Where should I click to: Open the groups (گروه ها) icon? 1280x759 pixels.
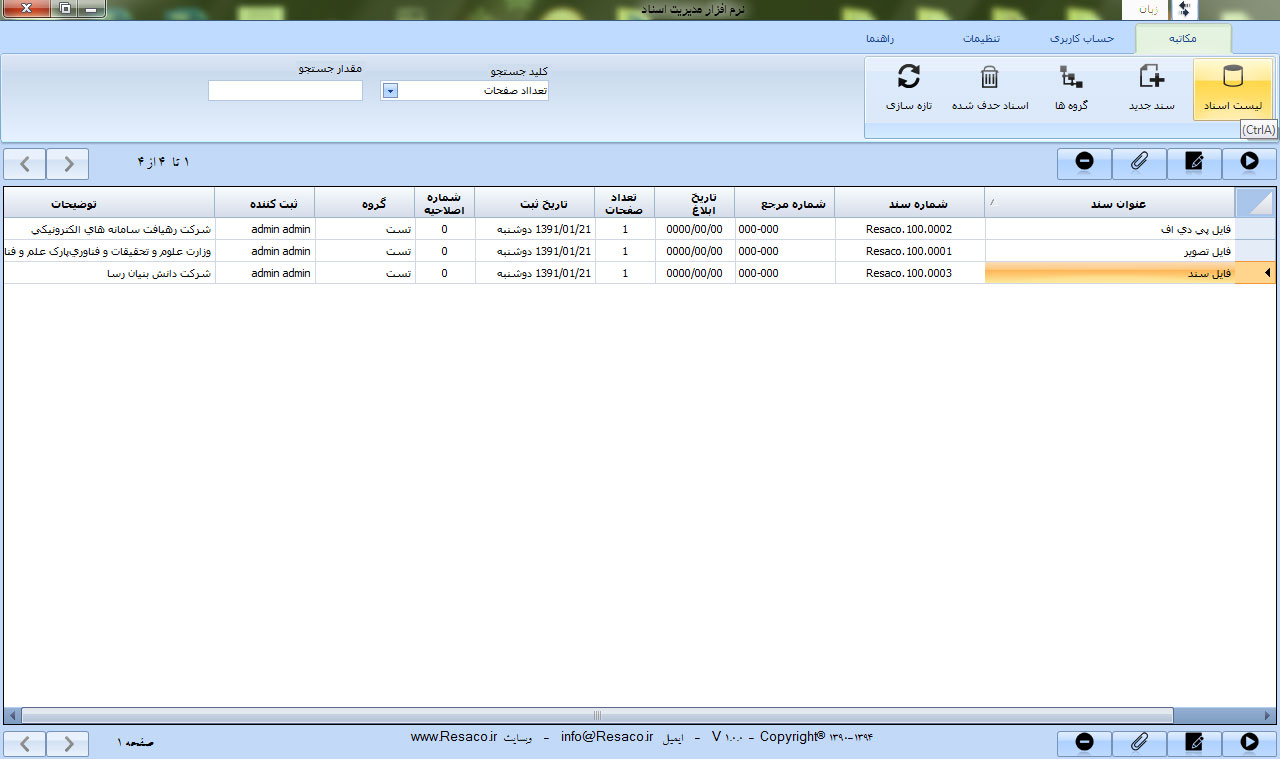click(1071, 88)
